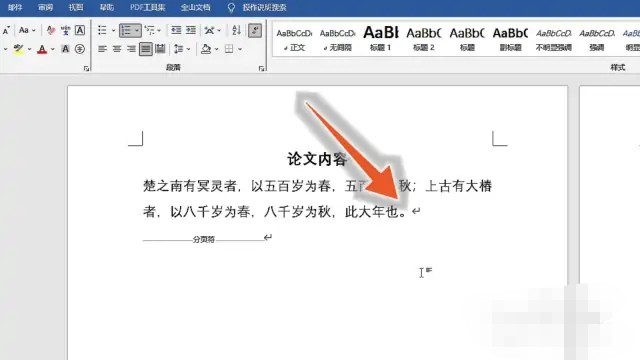
Task: Open the Font dialog launcher
Action: point(86,69)
